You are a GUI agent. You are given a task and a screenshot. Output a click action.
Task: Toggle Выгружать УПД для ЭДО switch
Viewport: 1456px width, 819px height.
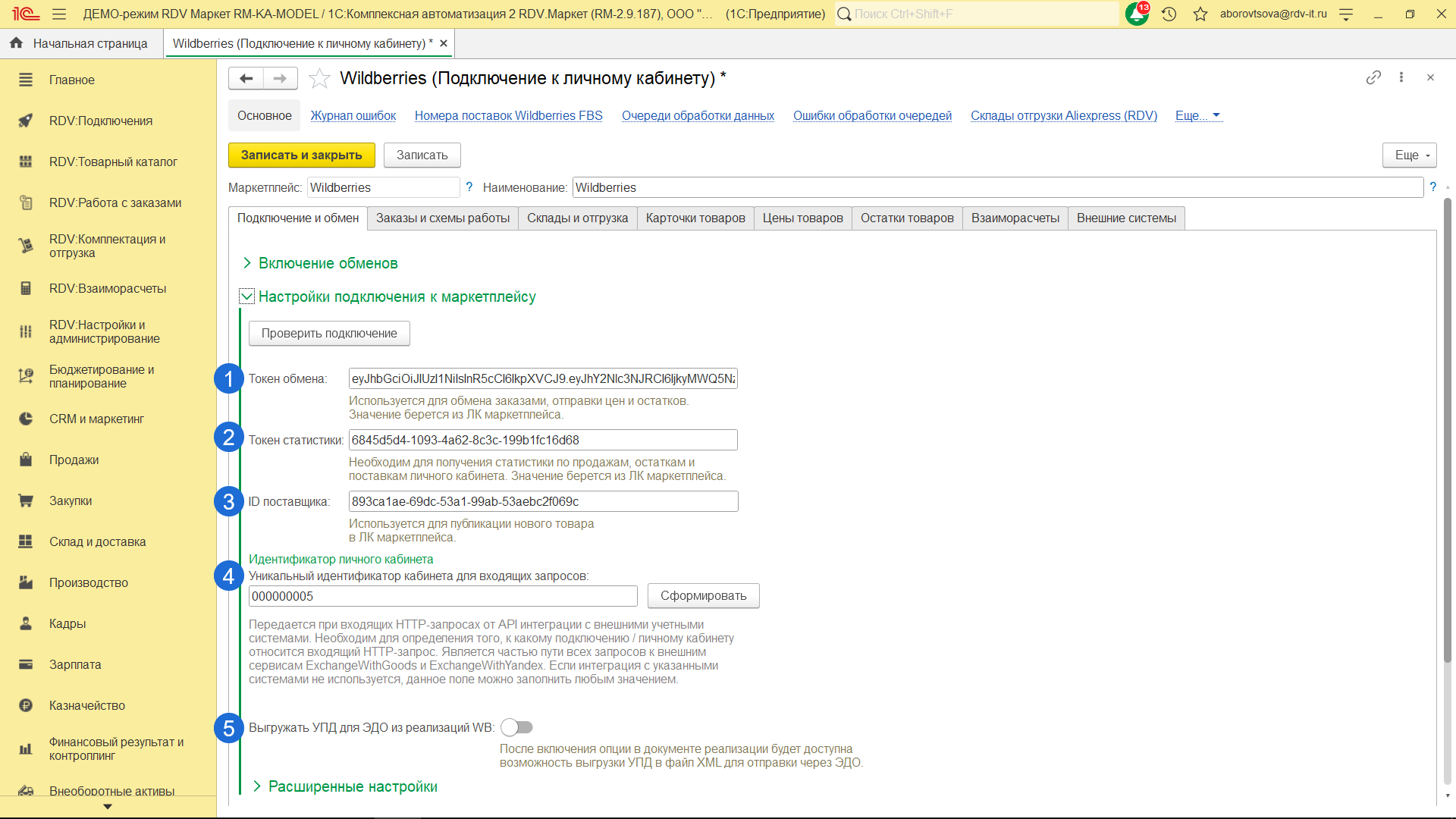pos(517,727)
